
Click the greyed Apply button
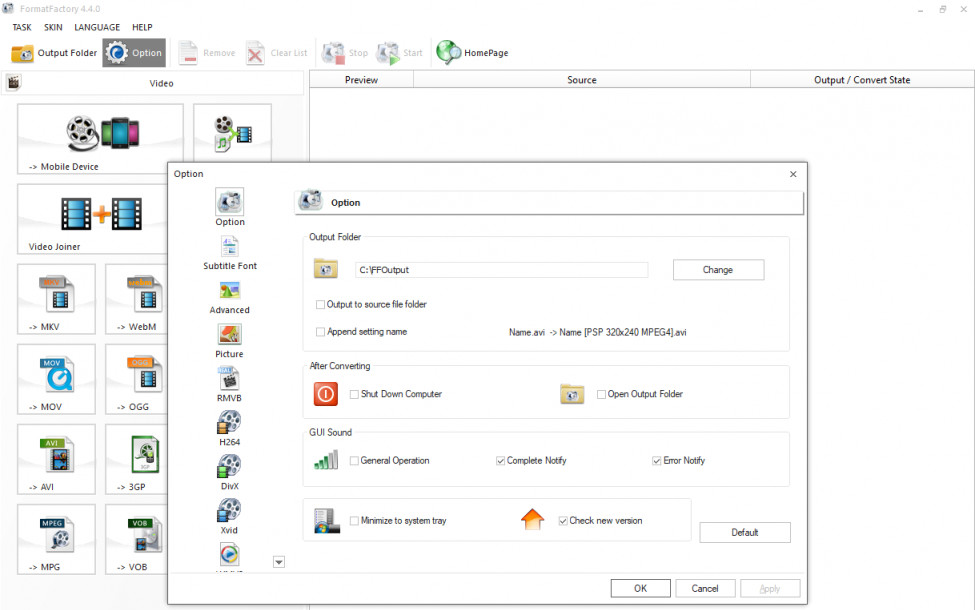[x=770, y=588]
